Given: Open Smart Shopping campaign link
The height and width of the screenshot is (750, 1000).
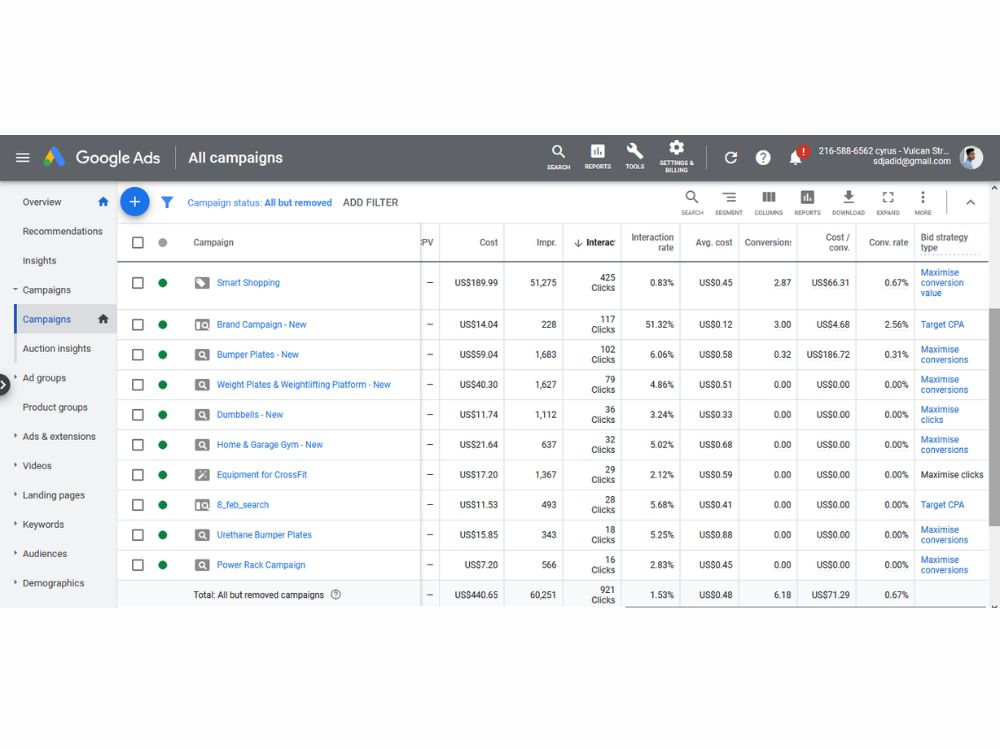Looking at the screenshot, I should pos(248,283).
